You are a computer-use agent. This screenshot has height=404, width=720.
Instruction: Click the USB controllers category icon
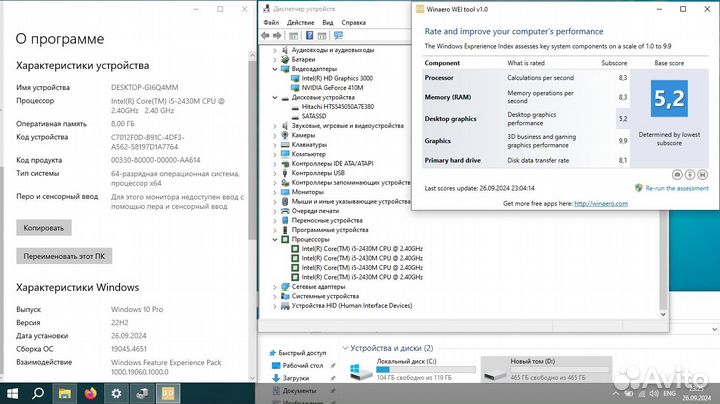click(x=285, y=173)
